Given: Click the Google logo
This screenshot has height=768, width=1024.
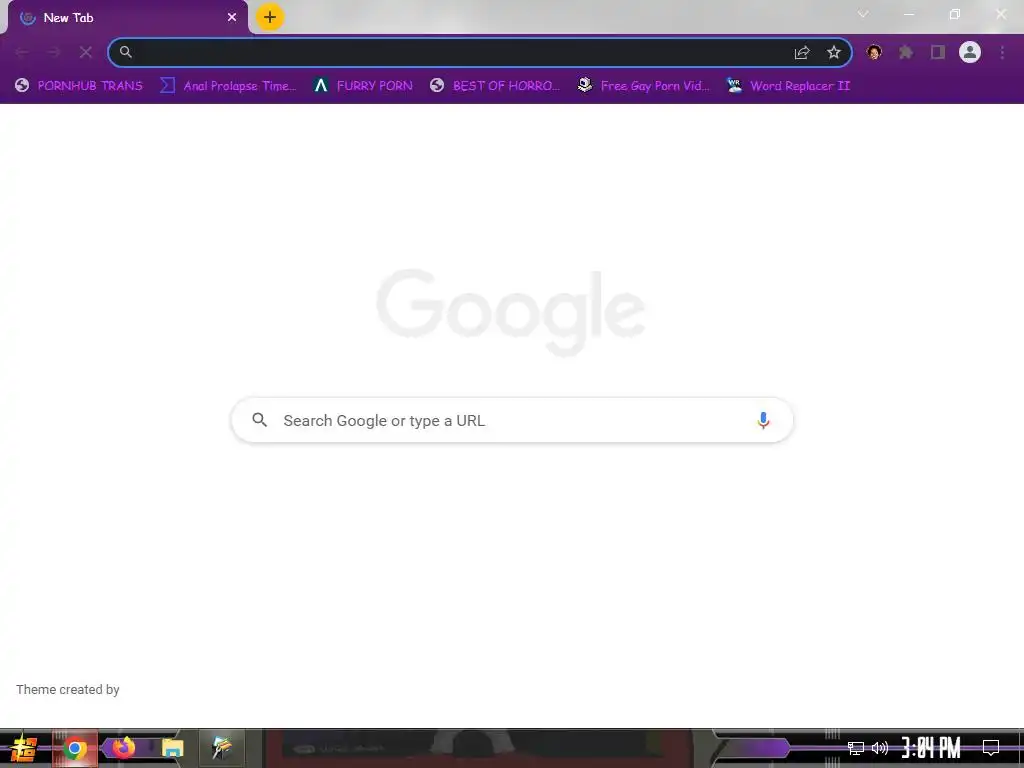Looking at the screenshot, I should pos(511,312).
